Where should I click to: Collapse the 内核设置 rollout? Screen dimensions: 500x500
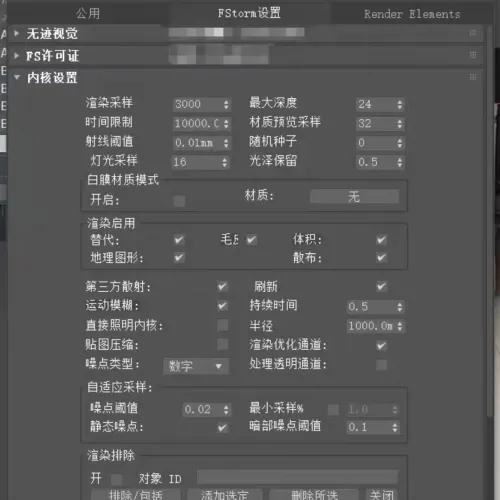click(x=17, y=77)
